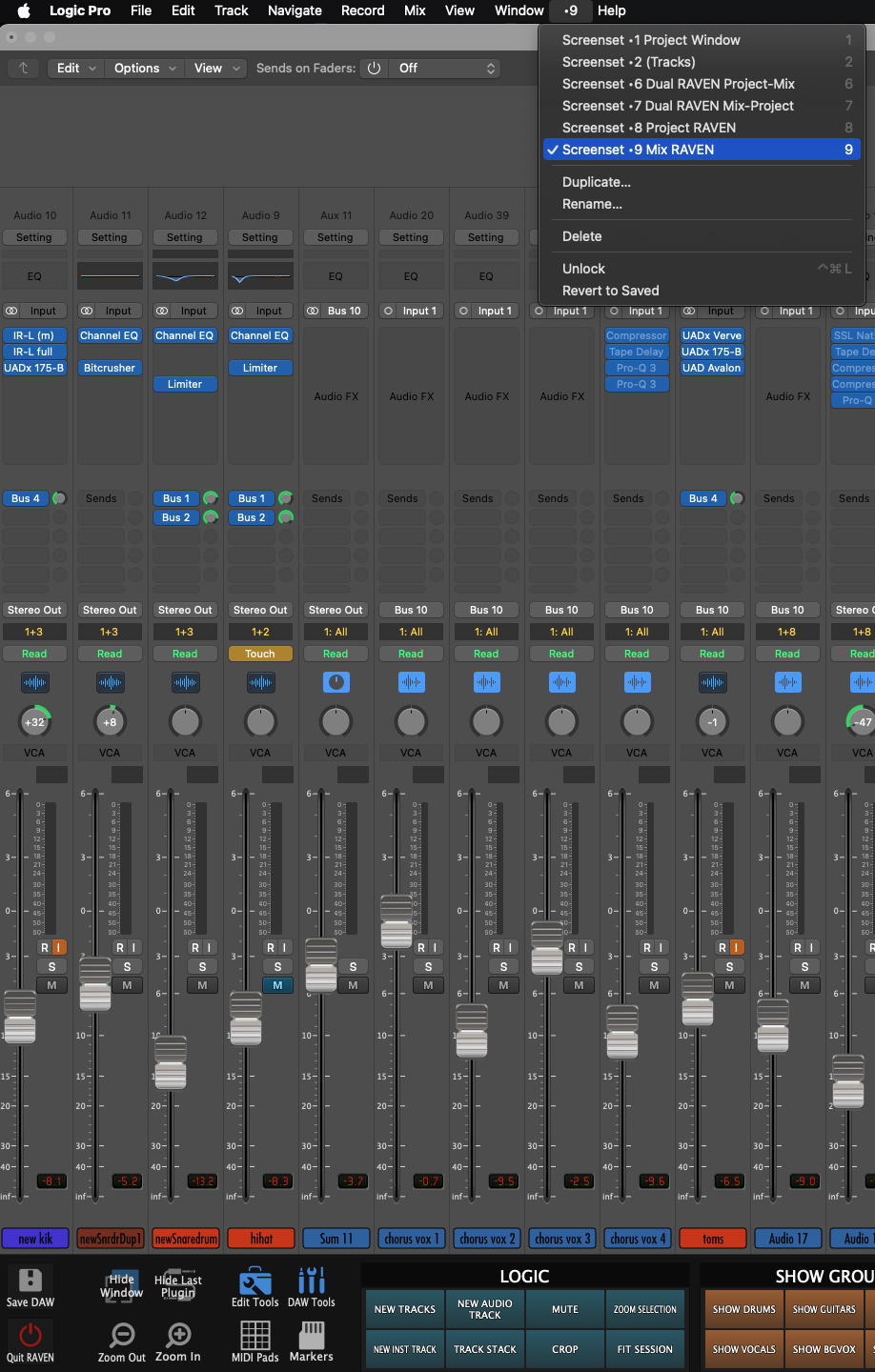Click the toms track waveform icon

pyautogui.click(x=712, y=682)
